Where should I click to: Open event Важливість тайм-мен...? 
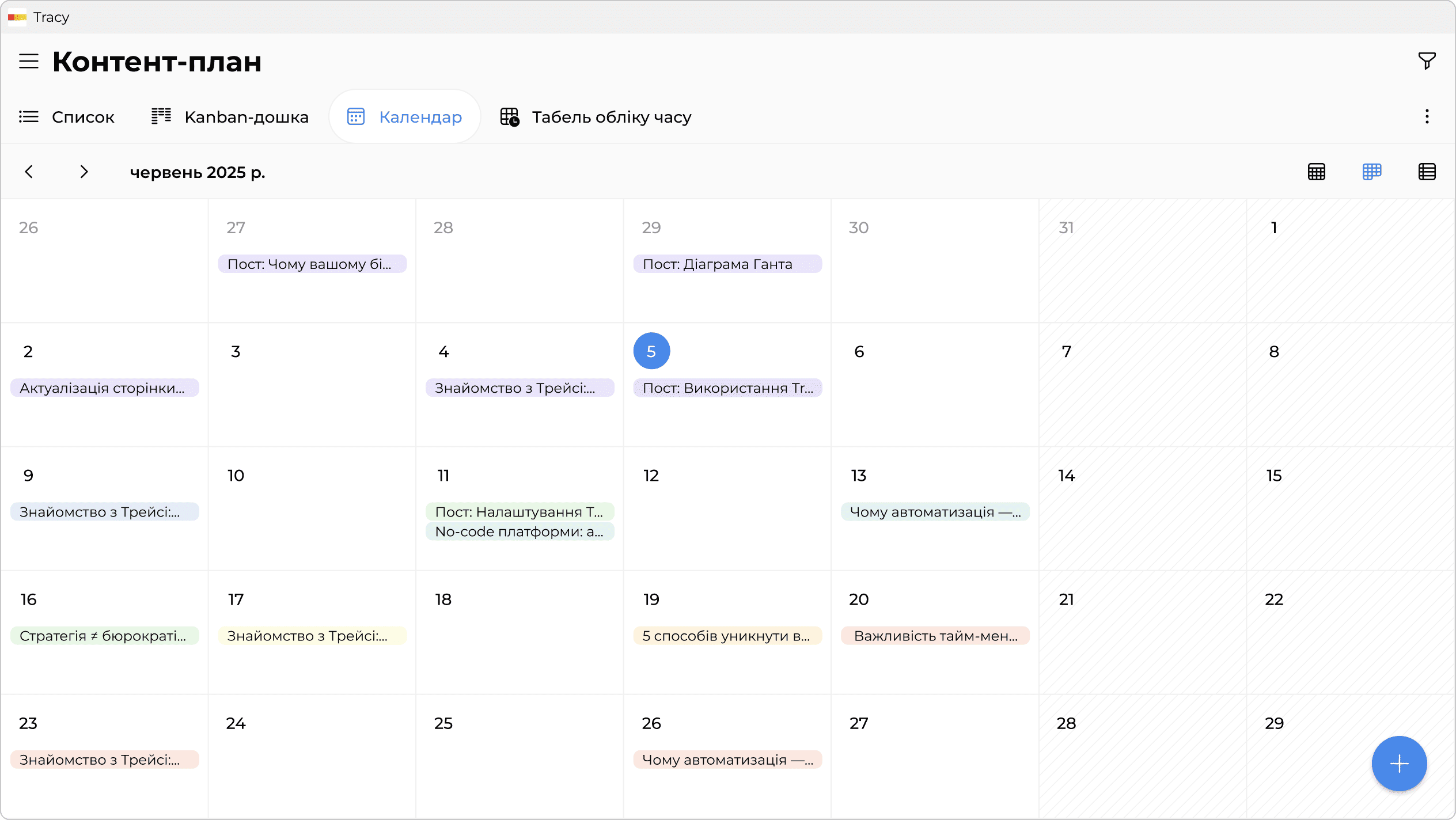(x=935, y=635)
